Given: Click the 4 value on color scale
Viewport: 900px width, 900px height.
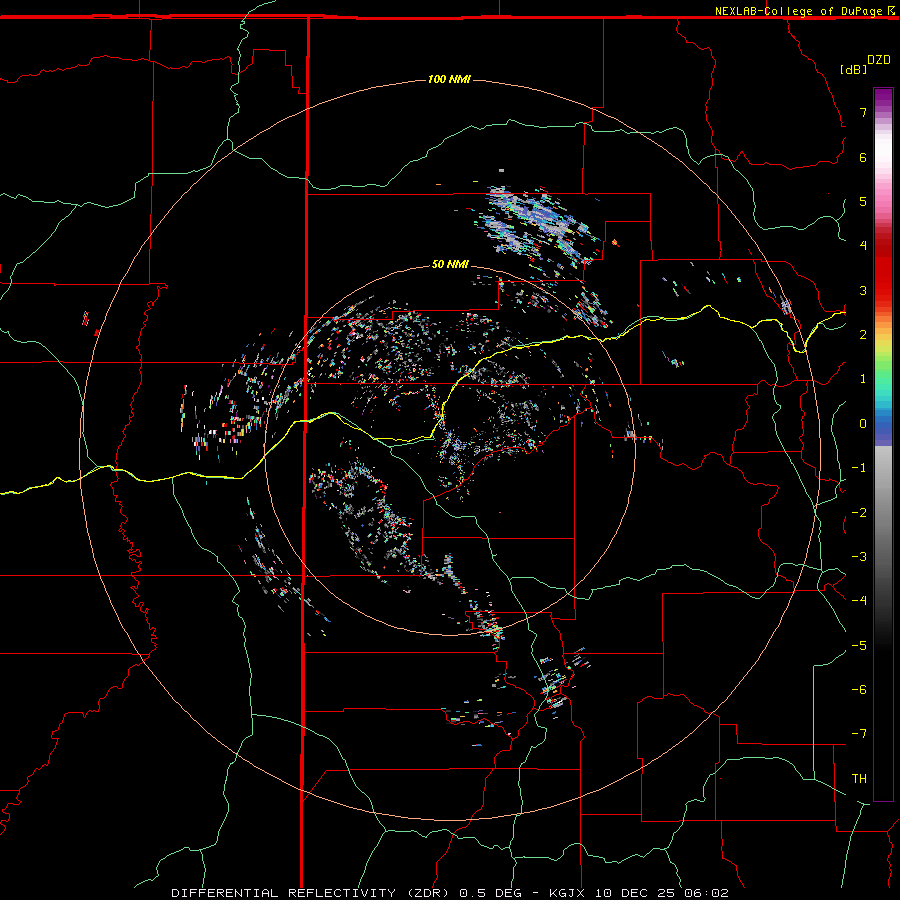Looking at the screenshot, I should 863,246.
